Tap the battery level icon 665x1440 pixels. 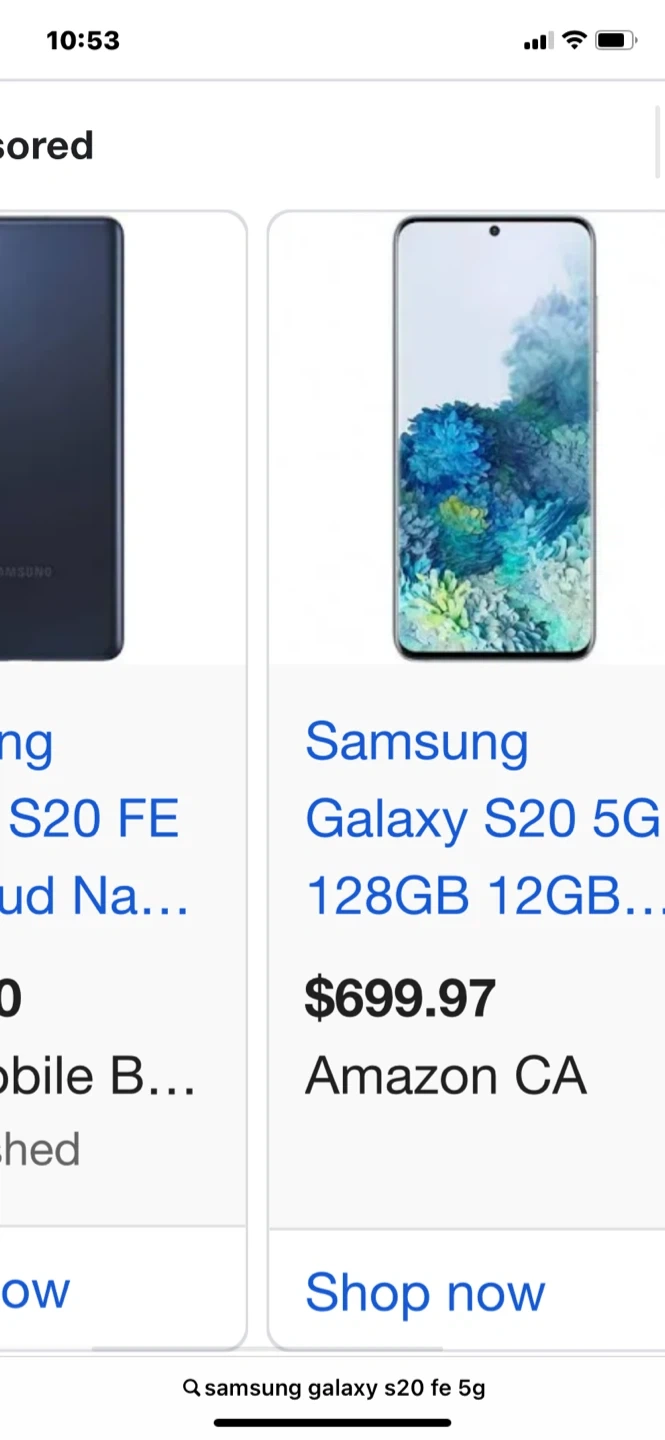[x=615, y=41]
